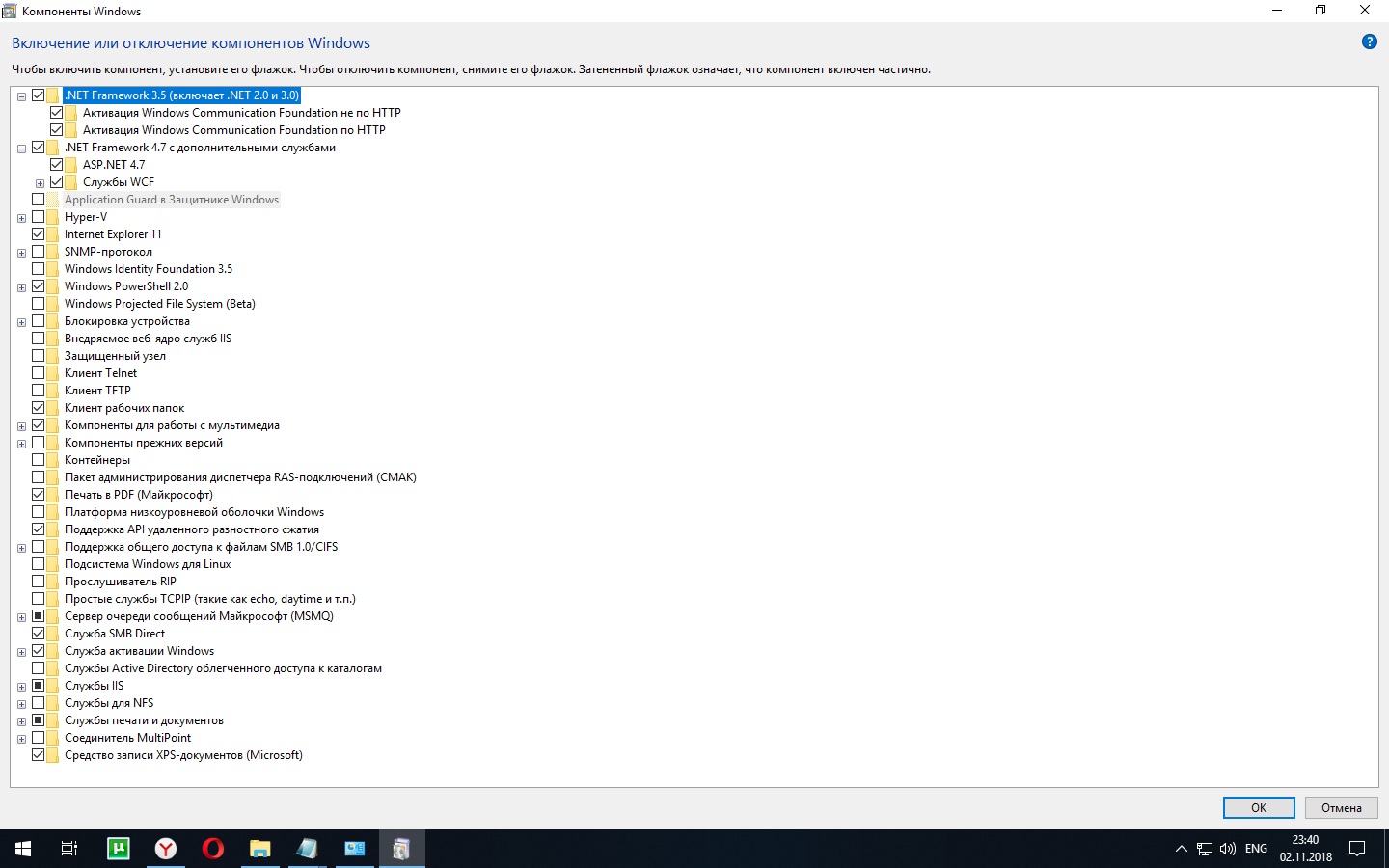Select Клиент рабочих папок item

pyautogui.click(x=124, y=408)
